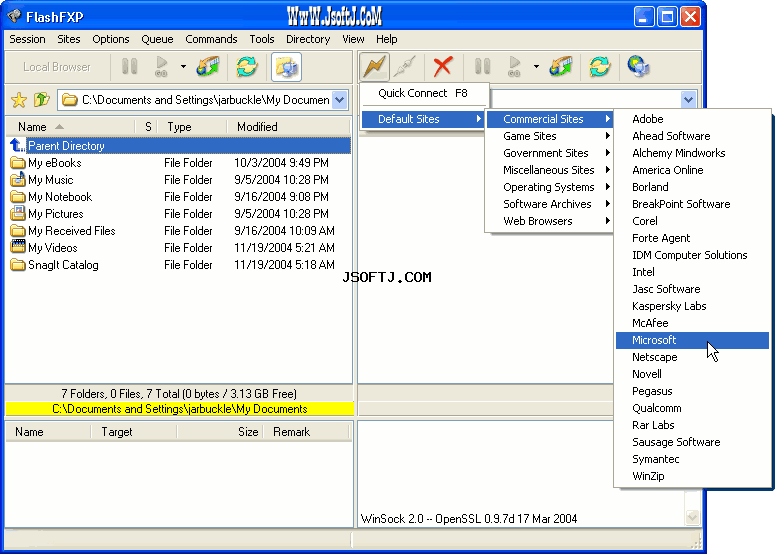The image size is (775, 554).
Task: Click the My Videos folder icon
Action: 18,247
